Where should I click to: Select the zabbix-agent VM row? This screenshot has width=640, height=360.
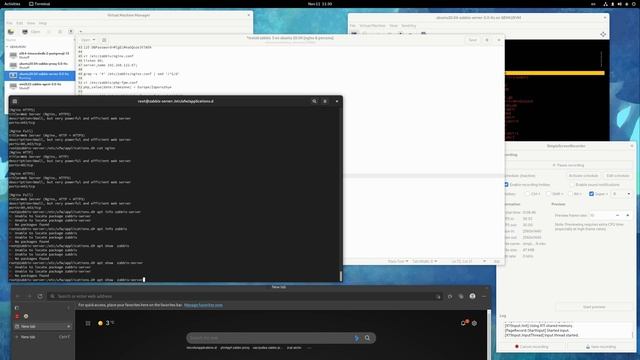pos(40,86)
